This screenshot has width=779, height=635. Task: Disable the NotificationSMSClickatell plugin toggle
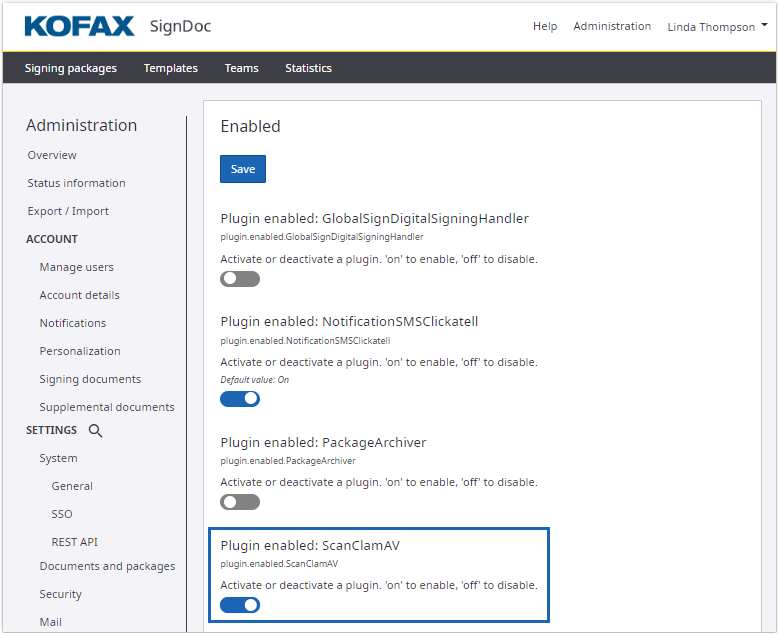(240, 399)
